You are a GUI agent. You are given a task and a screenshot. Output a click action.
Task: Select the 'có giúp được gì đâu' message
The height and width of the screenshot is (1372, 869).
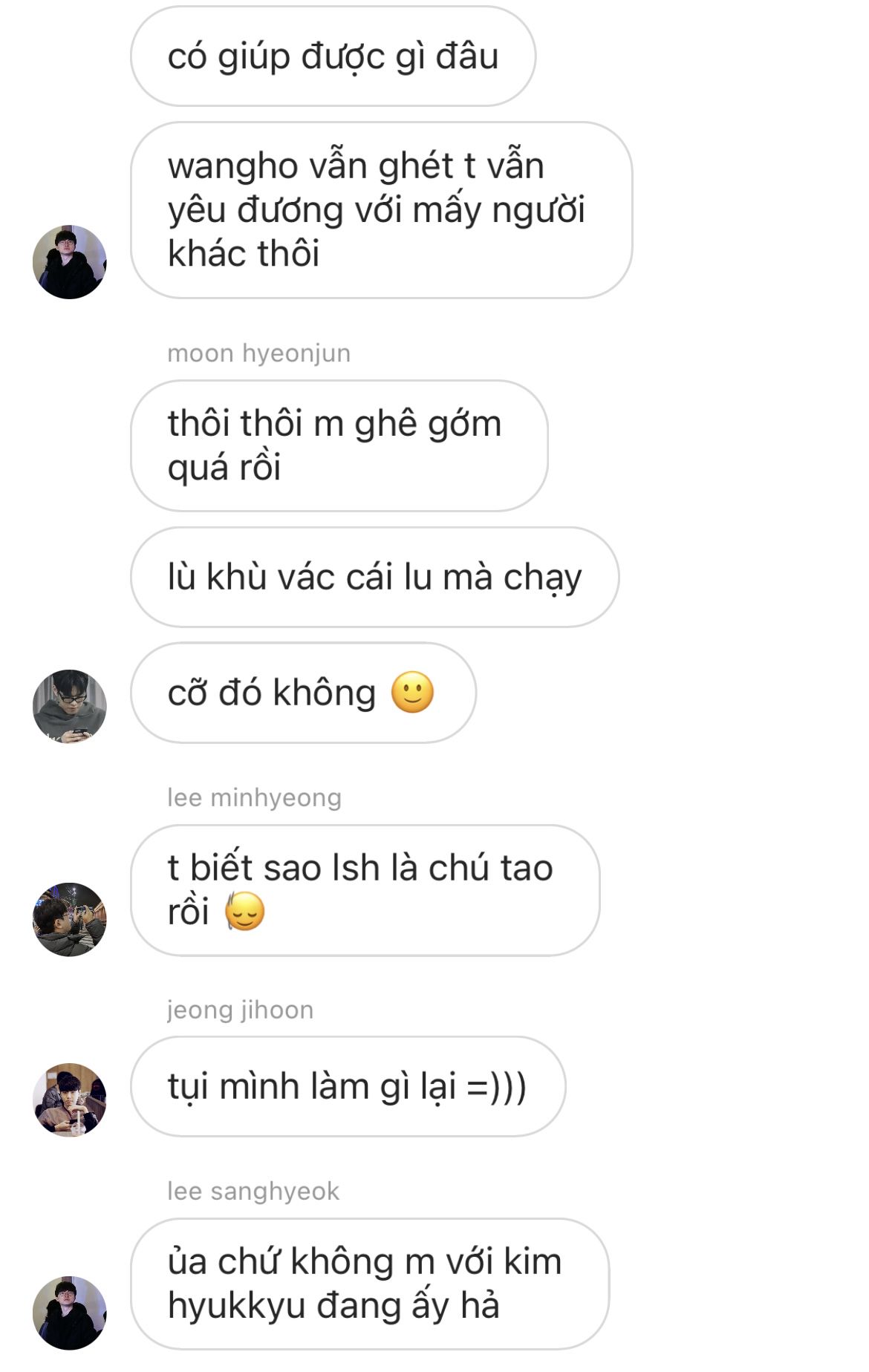click(x=333, y=56)
